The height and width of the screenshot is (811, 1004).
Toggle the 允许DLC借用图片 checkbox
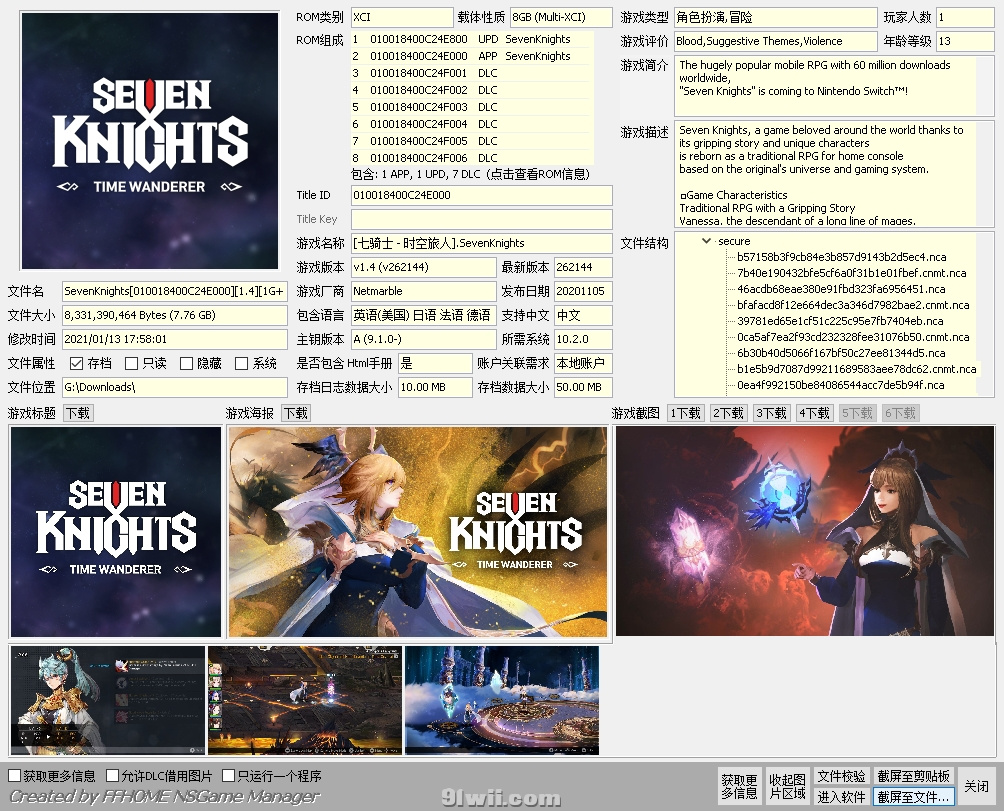[112, 776]
